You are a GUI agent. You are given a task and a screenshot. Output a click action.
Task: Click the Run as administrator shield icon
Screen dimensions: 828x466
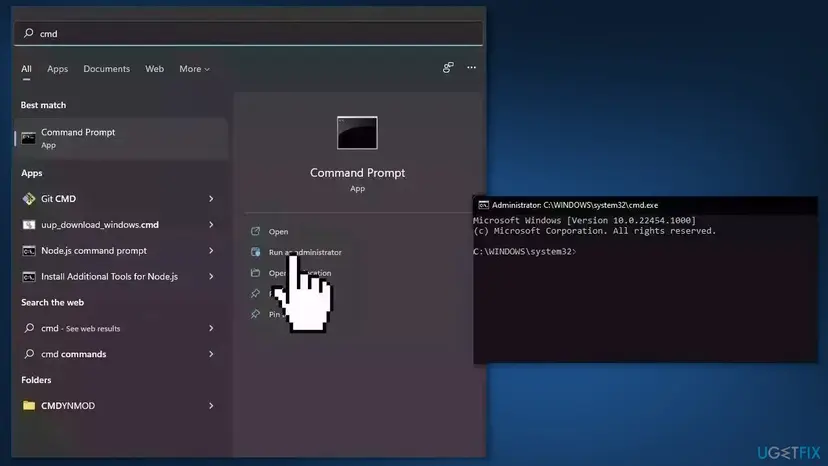pos(256,252)
